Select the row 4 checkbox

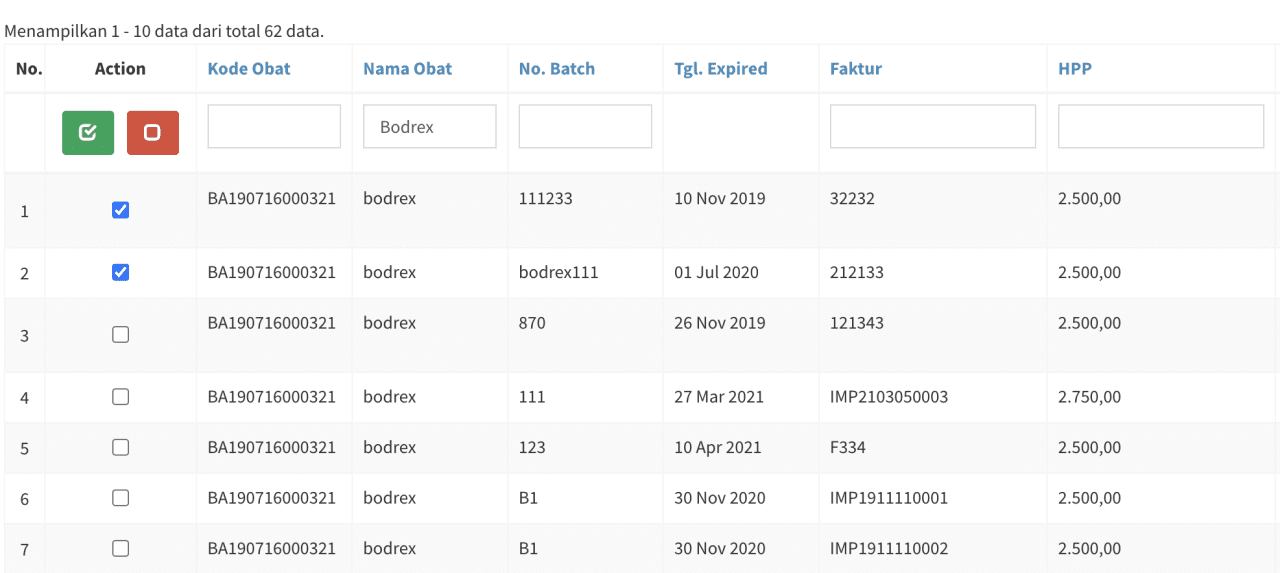121,397
